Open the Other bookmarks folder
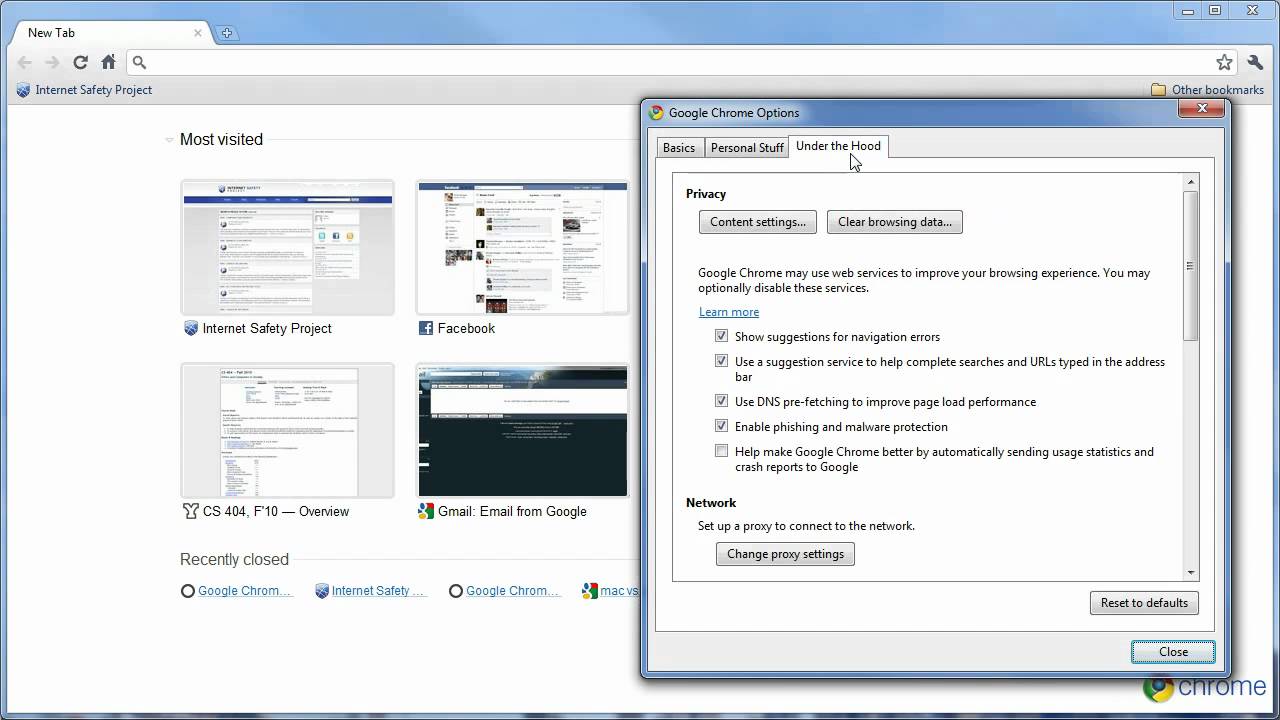The width and height of the screenshot is (1280, 720). (1208, 89)
